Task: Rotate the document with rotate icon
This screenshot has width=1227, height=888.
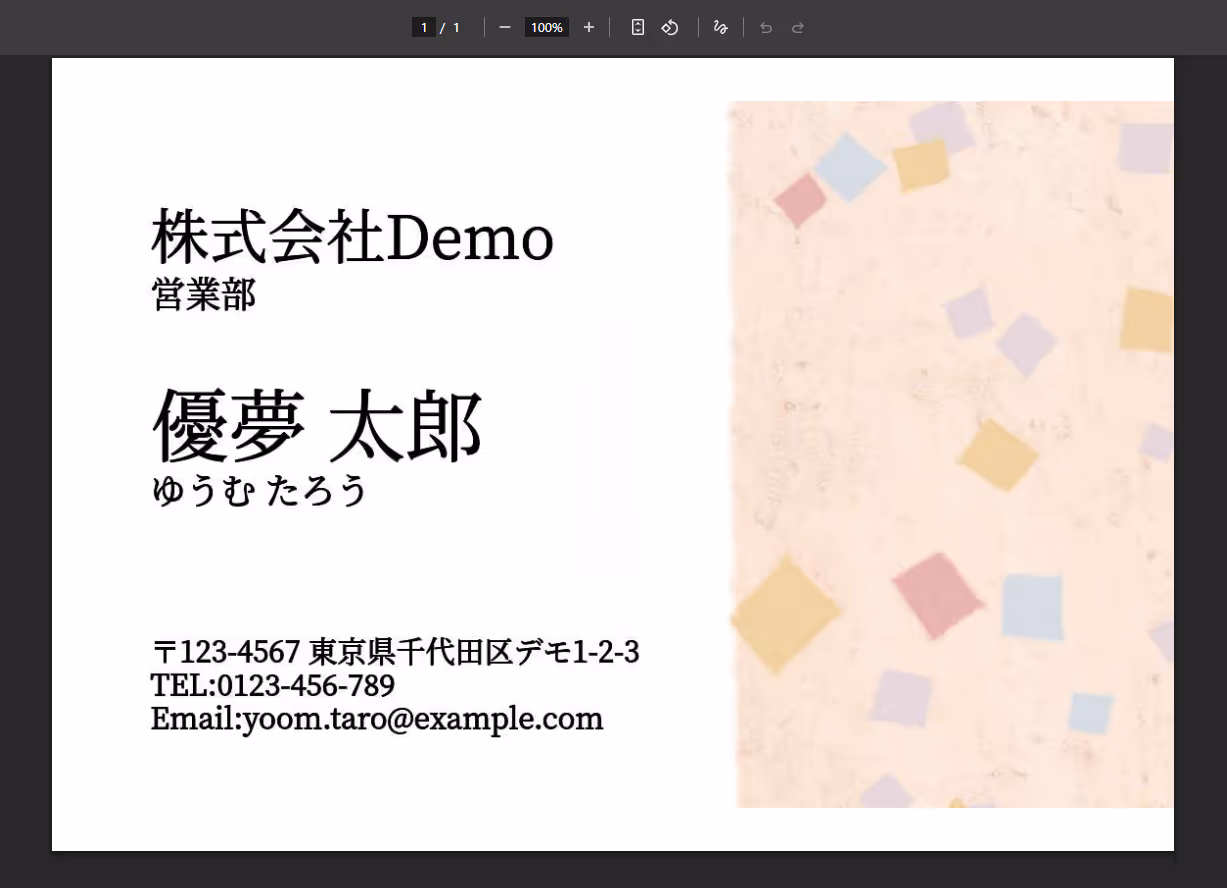Action: (670, 27)
